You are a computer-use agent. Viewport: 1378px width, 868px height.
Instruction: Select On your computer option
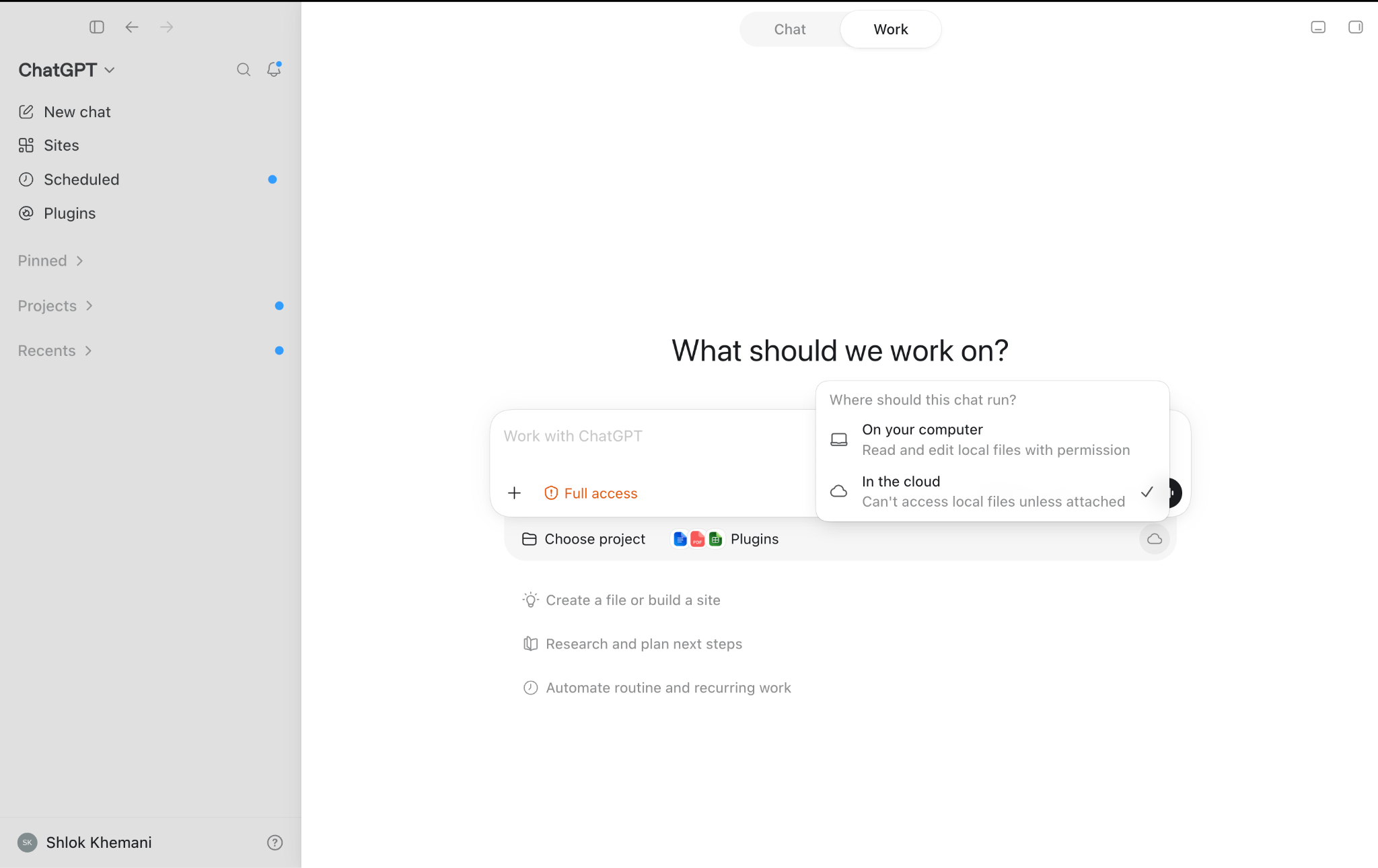[x=992, y=439]
